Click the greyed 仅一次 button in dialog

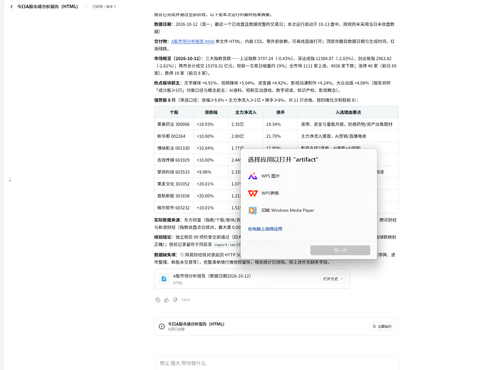click(x=340, y=250)
